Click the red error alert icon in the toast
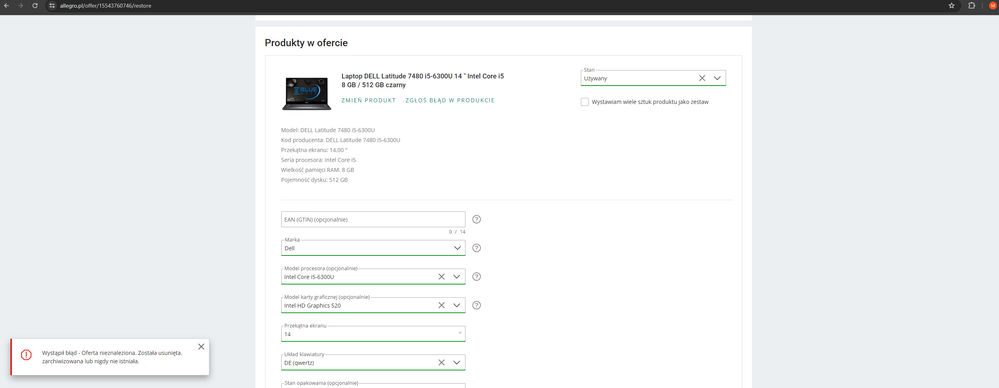999x388 pixels. point(26,355)
